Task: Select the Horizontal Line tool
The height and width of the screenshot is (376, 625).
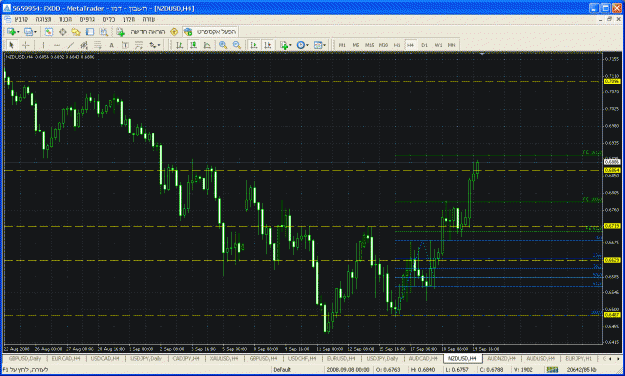Action: click(57, 45)
